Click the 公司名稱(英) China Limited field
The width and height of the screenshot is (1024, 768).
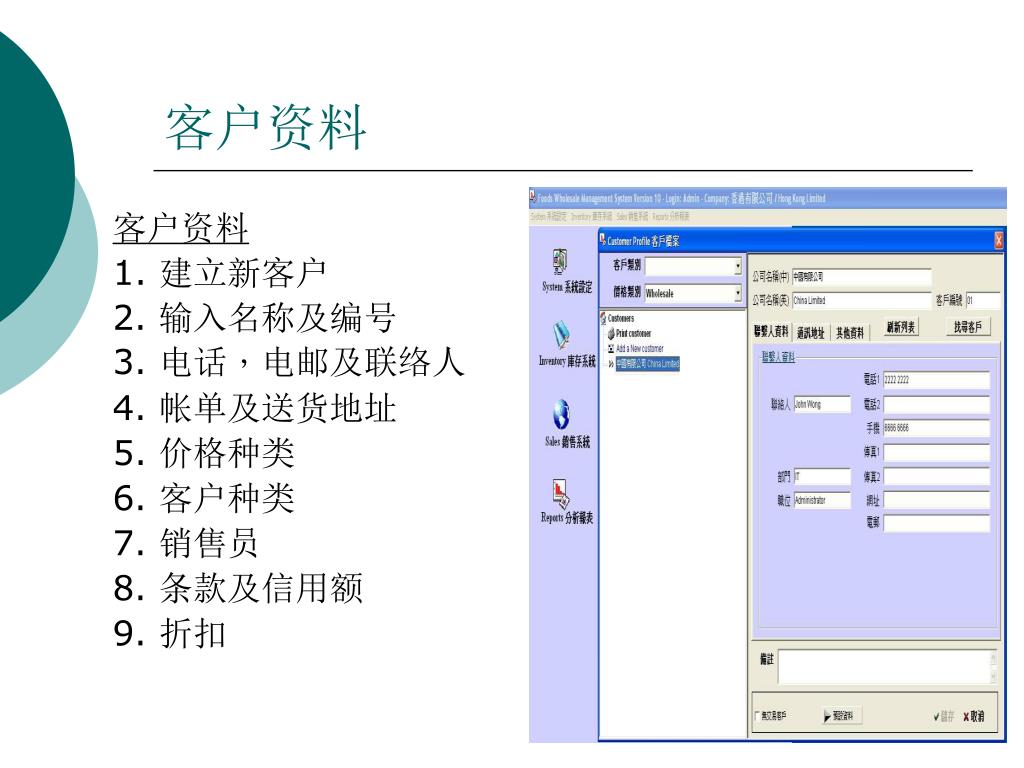click(861, 300)
